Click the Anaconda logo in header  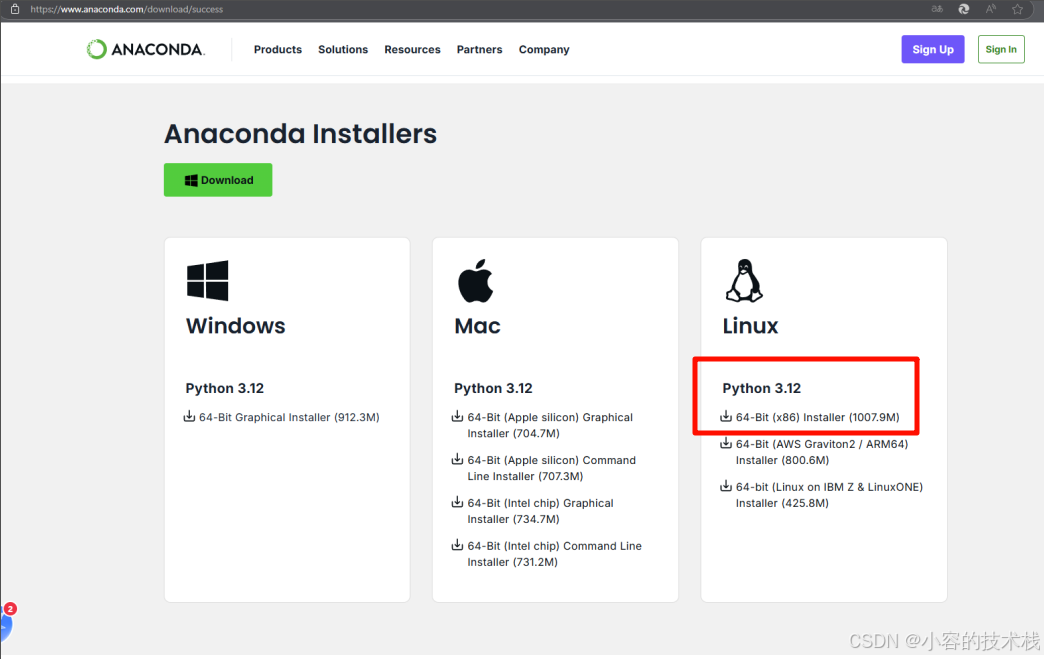[146, 49]
